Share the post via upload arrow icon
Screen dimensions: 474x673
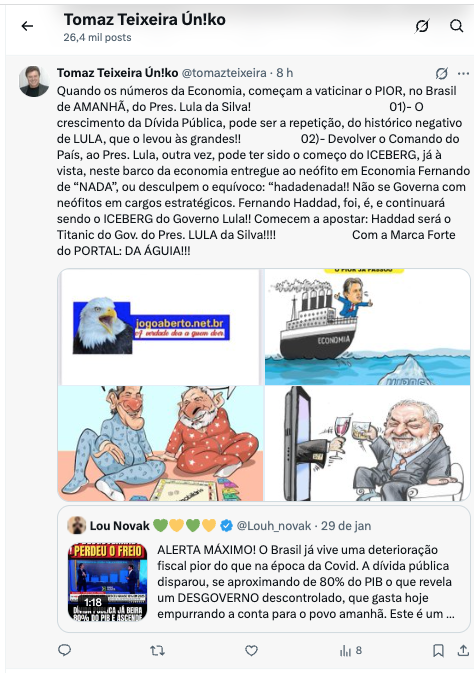click(463, 650)
